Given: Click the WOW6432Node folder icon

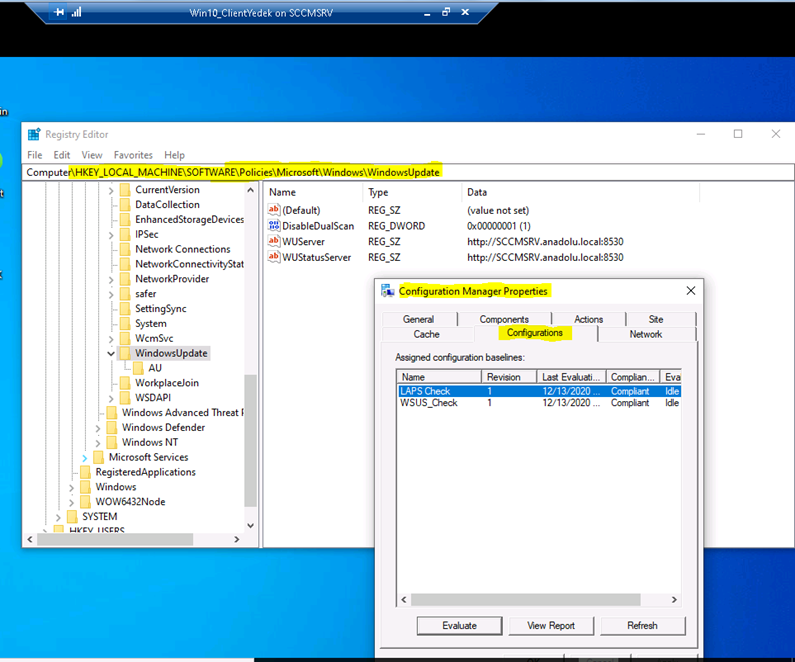Looking at the screenshot, I should click(86, 502).
